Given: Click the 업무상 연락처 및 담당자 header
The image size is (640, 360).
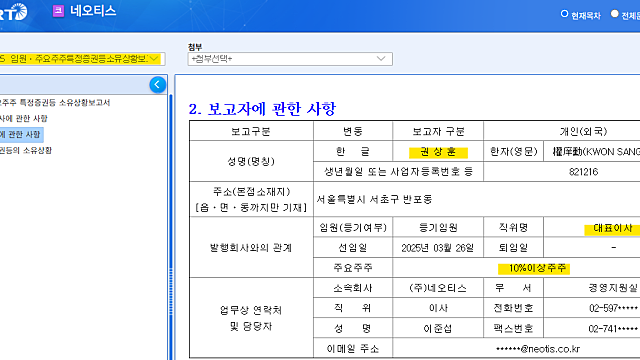Looking at the screenshot, I should point(251,318).
